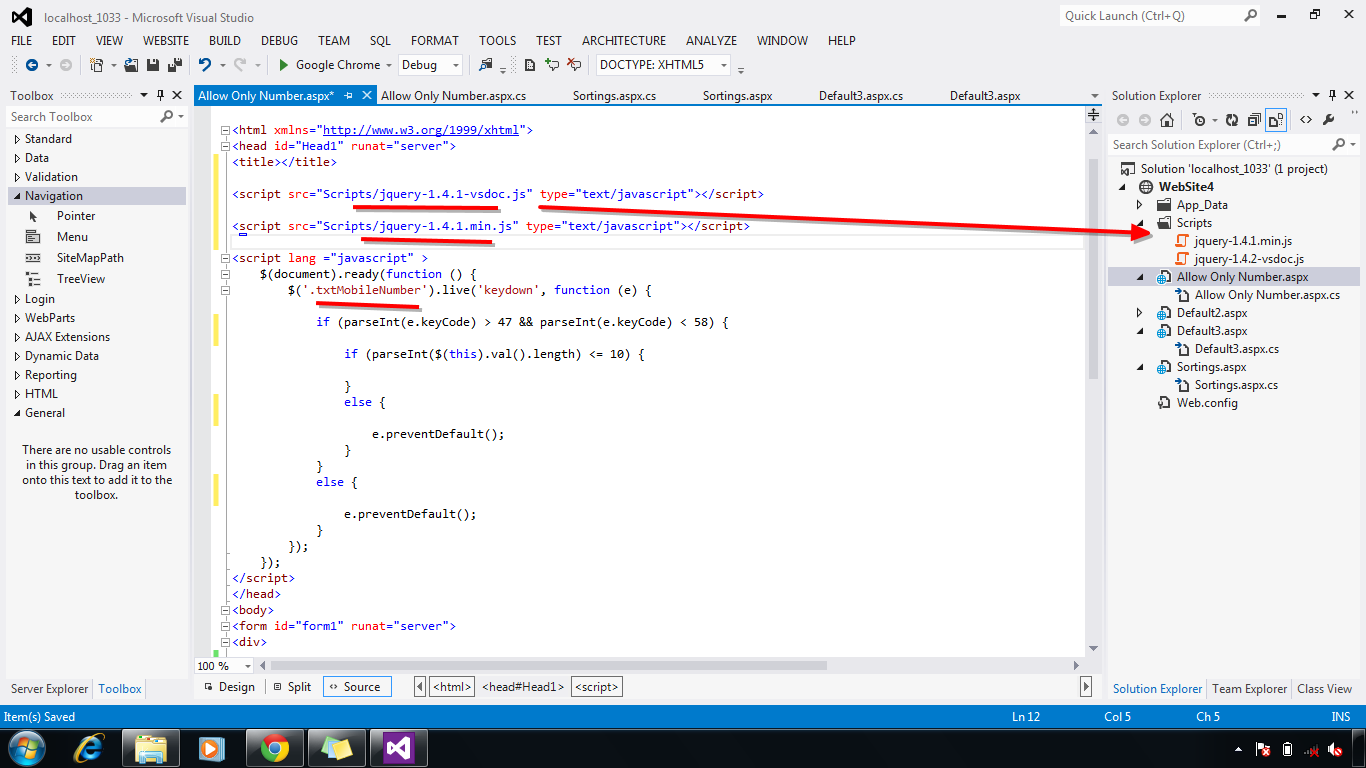Open the TOOLS menu
The height and width of the screenshot is (768, 1366).
tap(497, 41)
